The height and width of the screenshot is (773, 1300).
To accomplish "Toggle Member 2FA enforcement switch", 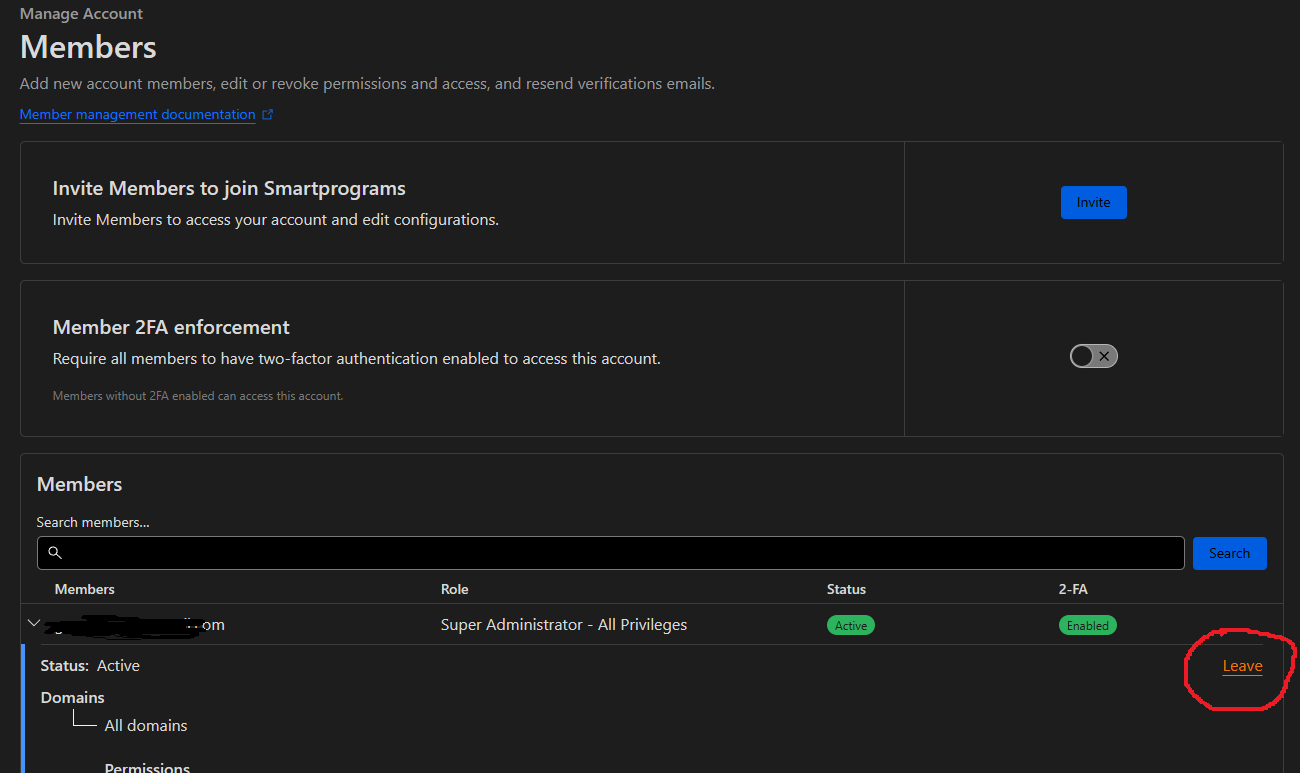I will pyautogui.click(x=1093, y=356).
